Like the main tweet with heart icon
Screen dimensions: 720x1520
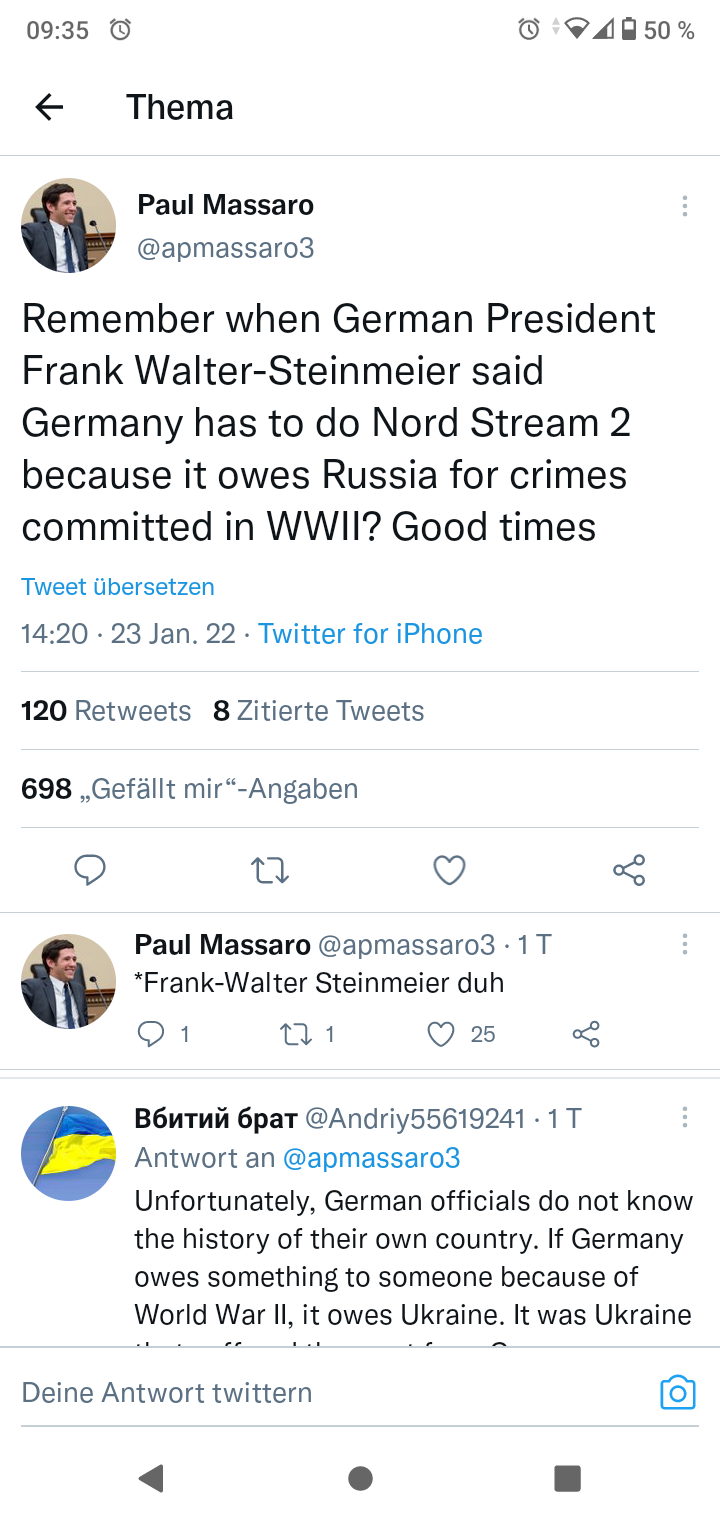coord(449,870)
